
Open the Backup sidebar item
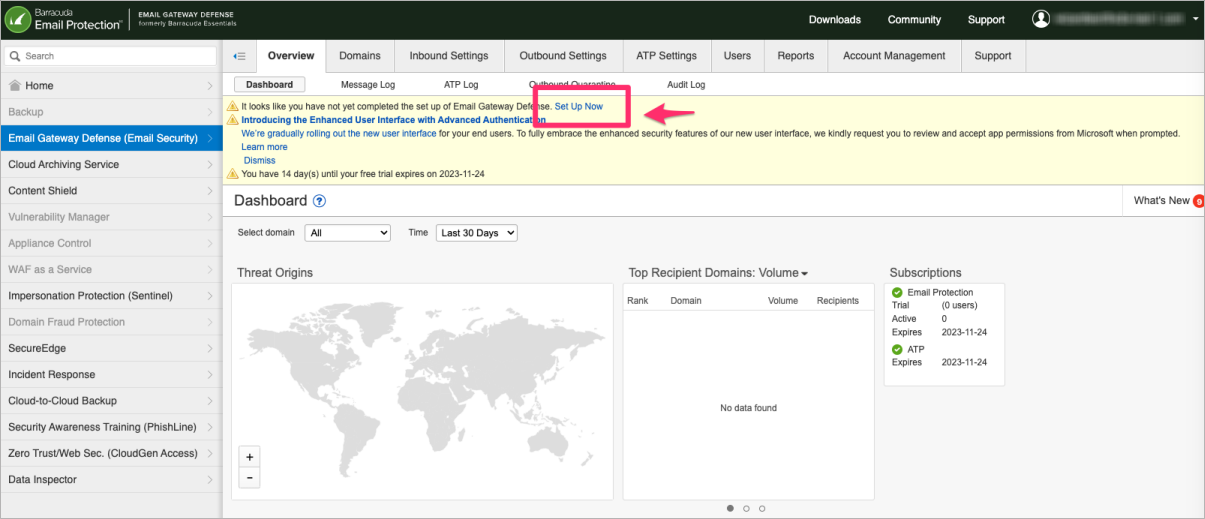tap(111, 112)
